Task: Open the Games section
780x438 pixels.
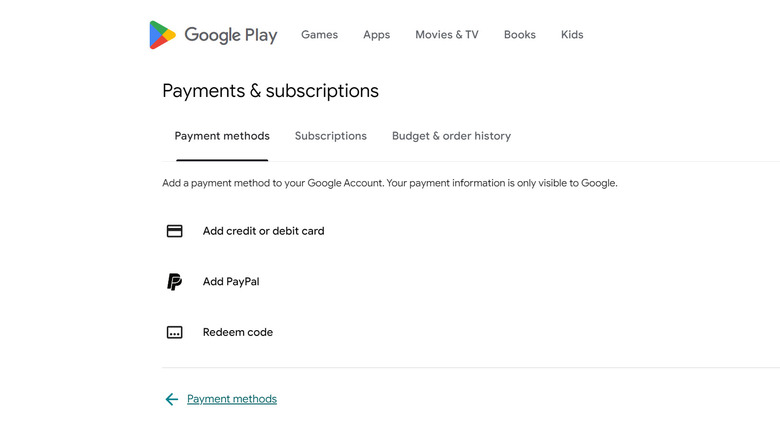Action: tap(319, 35)
